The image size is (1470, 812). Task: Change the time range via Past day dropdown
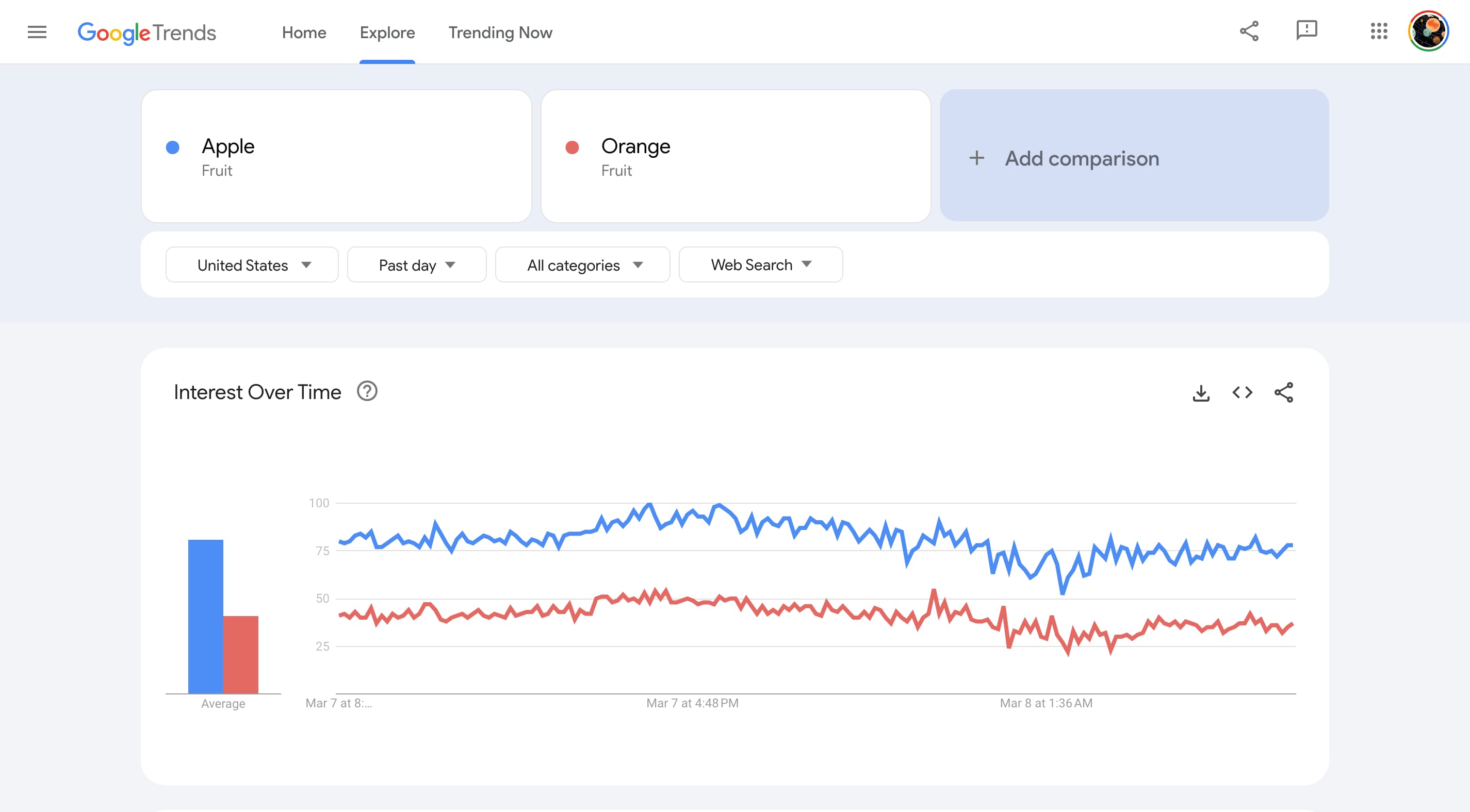417,264
